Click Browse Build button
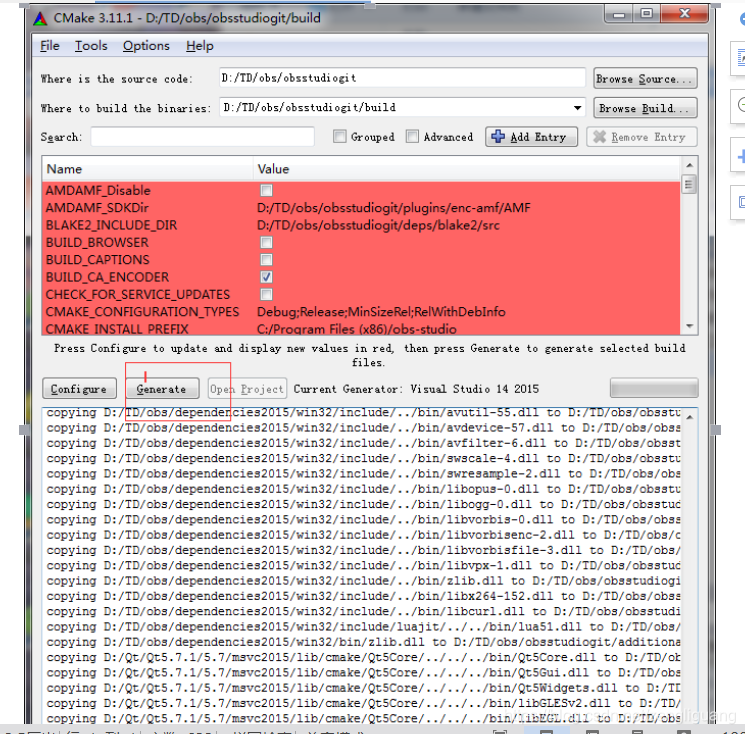This screenshot has width=745, height=734. (645, 108)
